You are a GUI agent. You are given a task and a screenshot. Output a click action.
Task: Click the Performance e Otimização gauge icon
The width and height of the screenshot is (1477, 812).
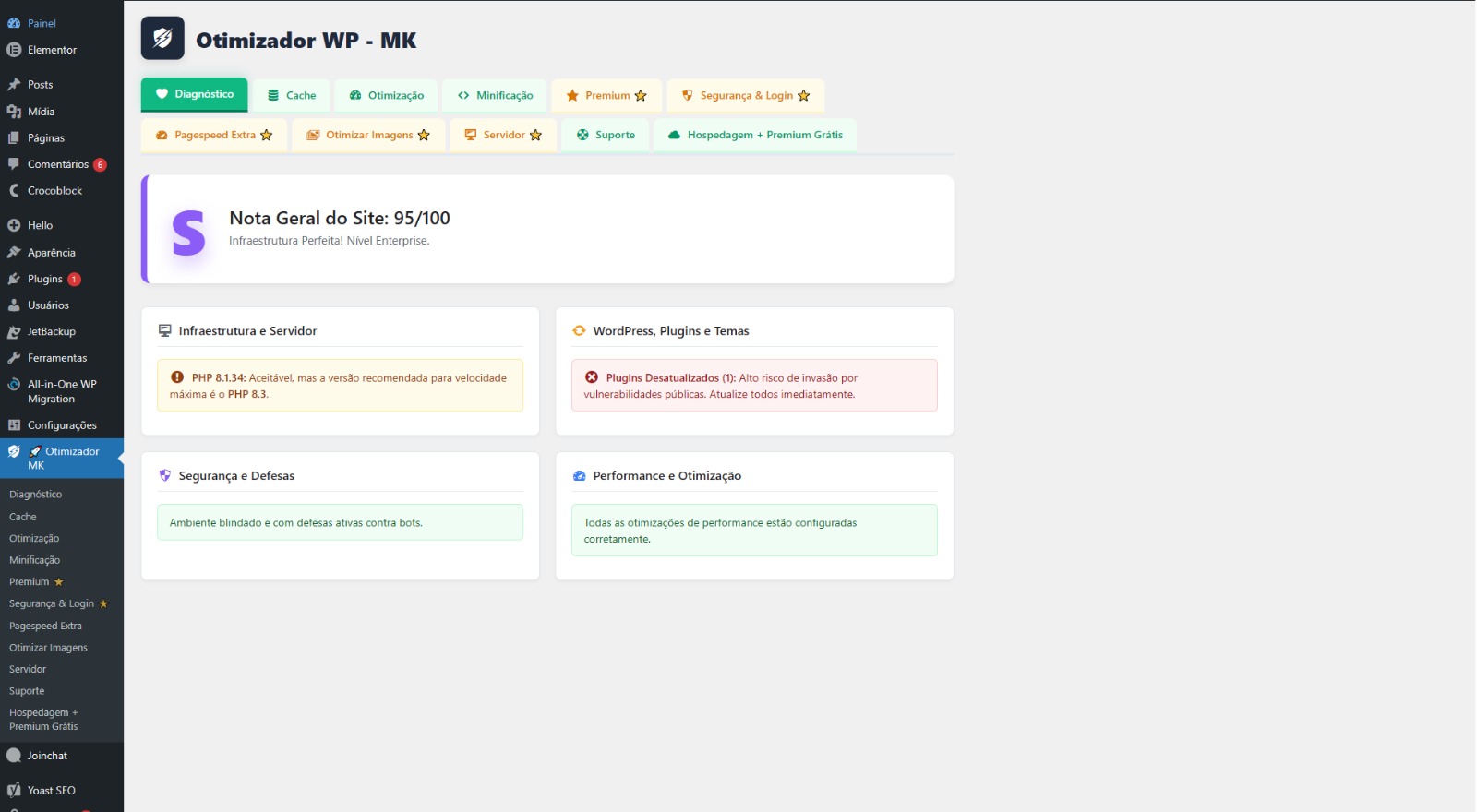580,475
